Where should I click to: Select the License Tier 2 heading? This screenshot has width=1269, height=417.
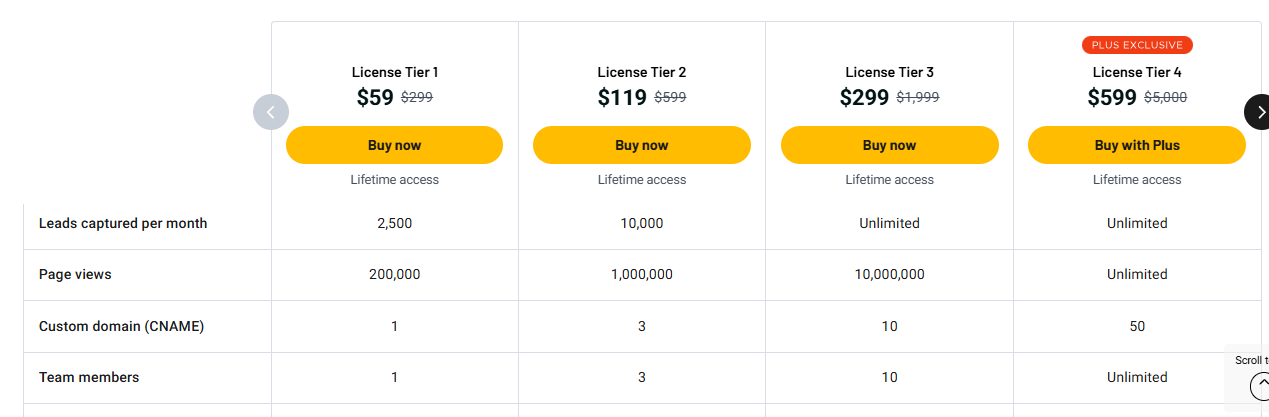point(642,72)
